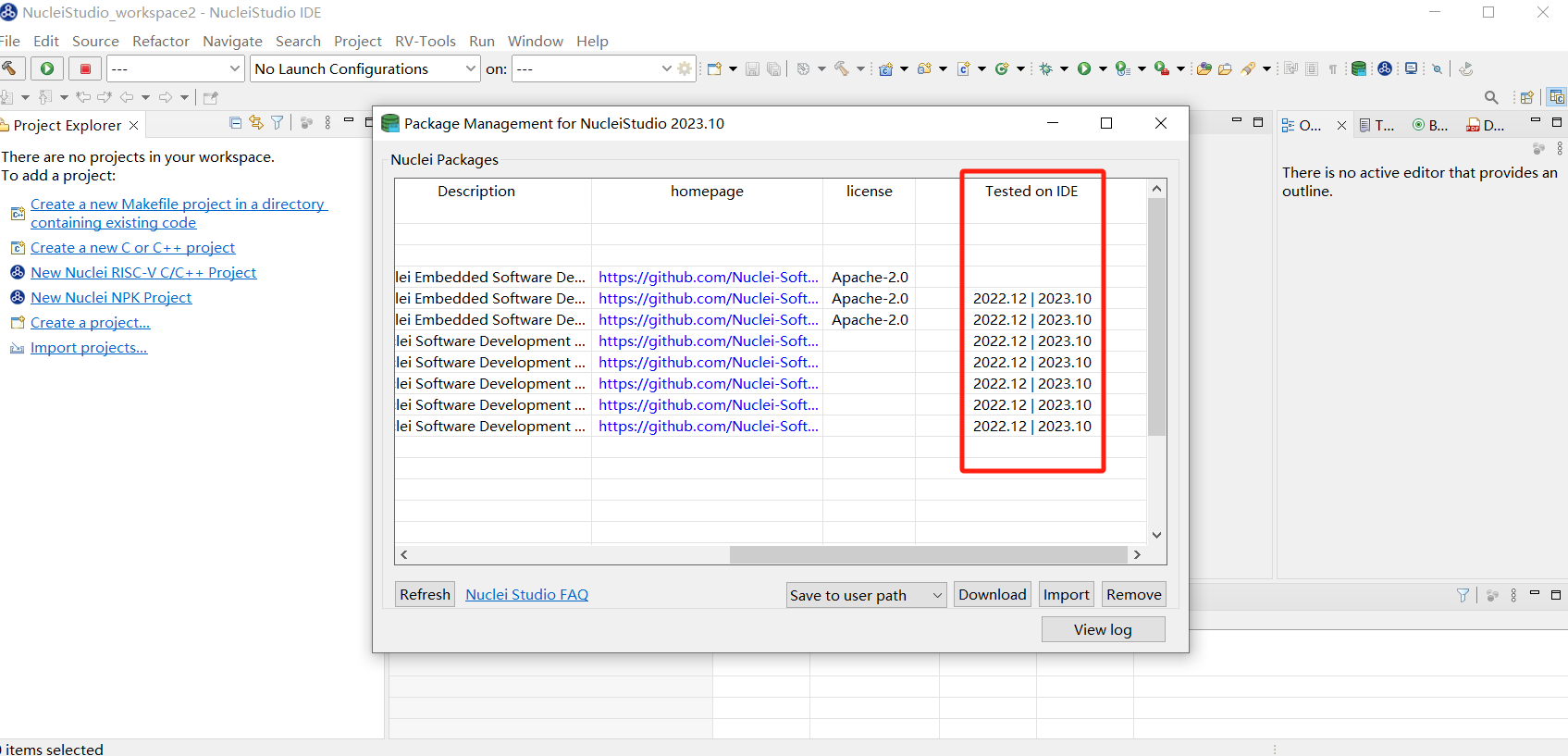Click the Build hammer icon in the launch bar

[x=9, y=68]
